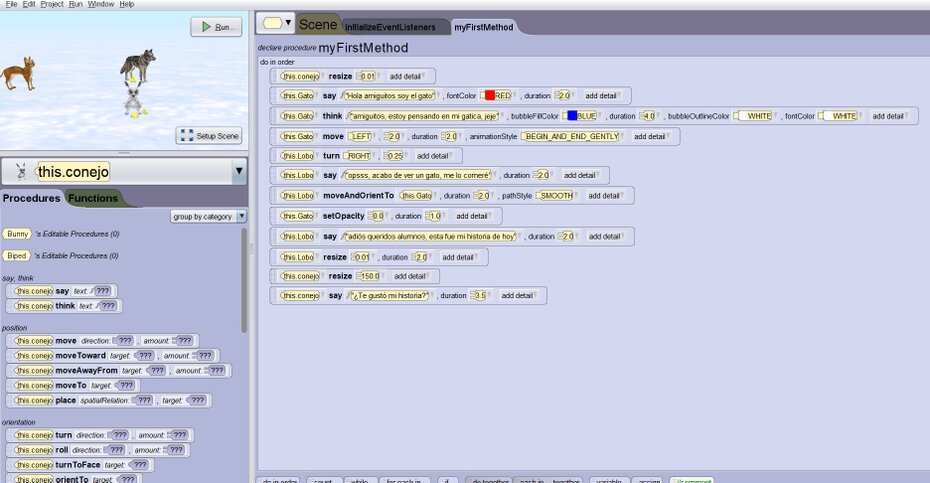Click add detail on Lobo turn statement
Image resolution: width=930 pixels, height=483 pixels.
click(432, 156)
